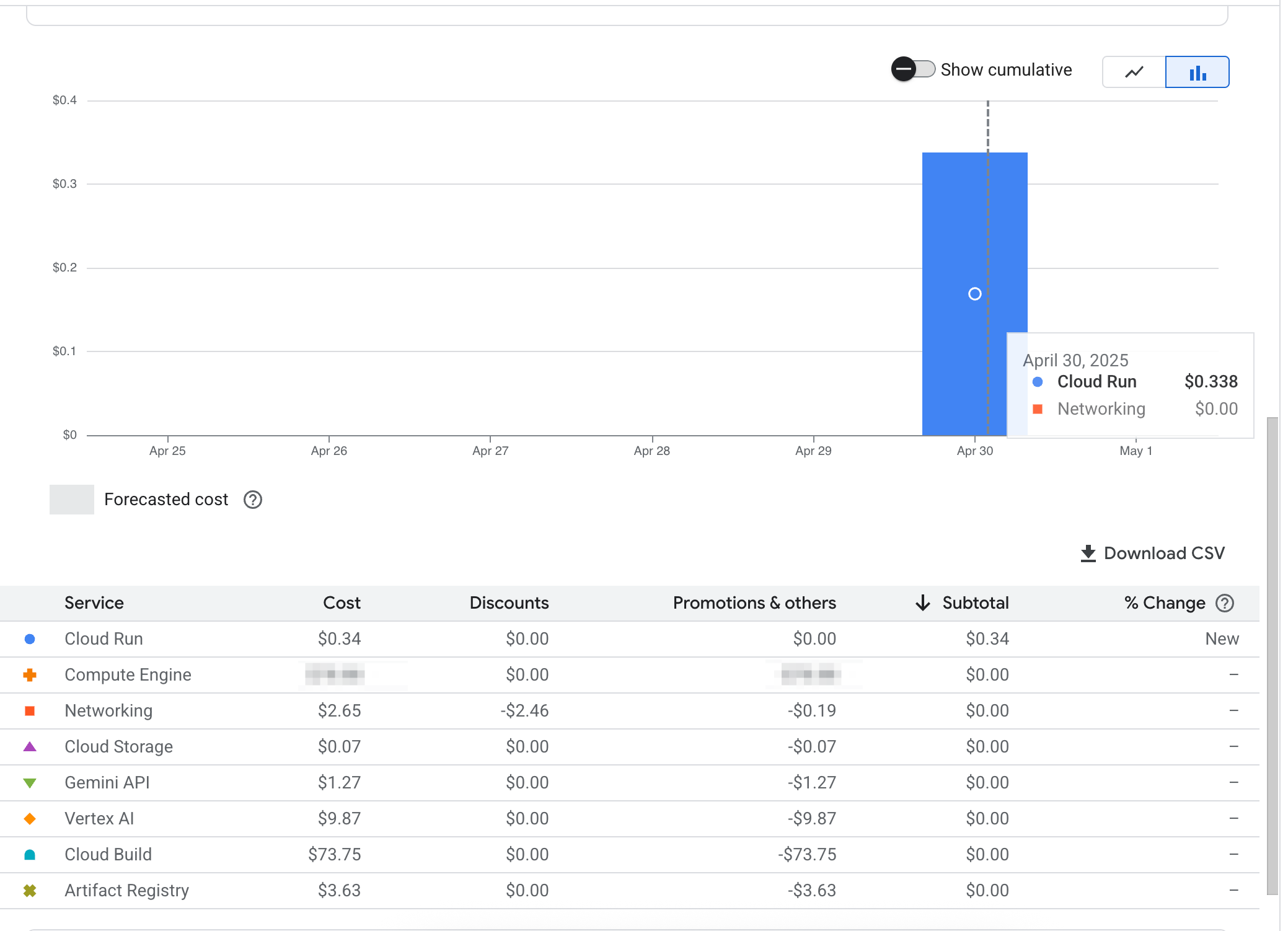Image resolution: width=1288 pixels, height=931 pixels.
Task: Sort table by Discounts column
Action: (509, 603)
